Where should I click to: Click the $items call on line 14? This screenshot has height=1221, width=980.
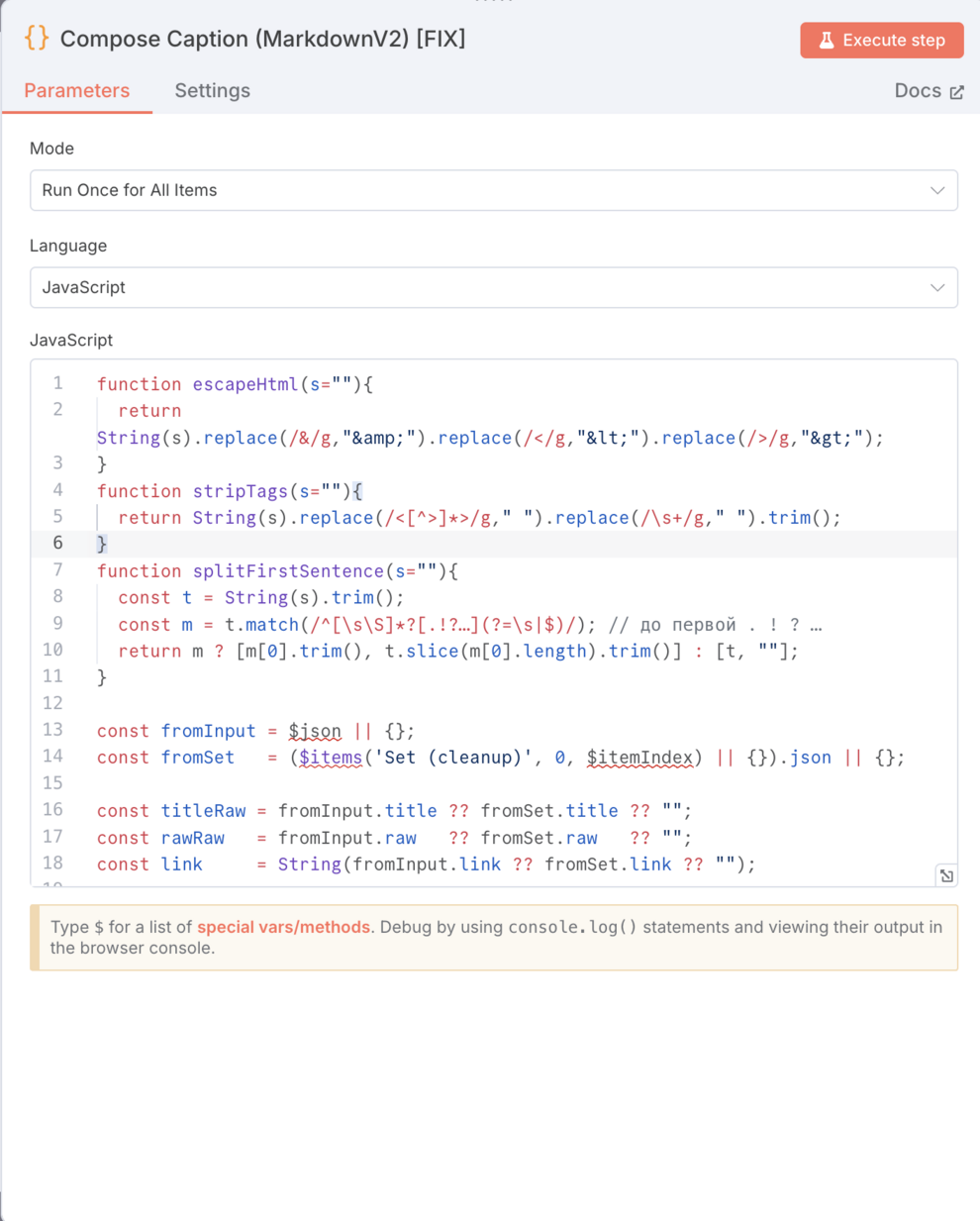(x=331, y=758)
